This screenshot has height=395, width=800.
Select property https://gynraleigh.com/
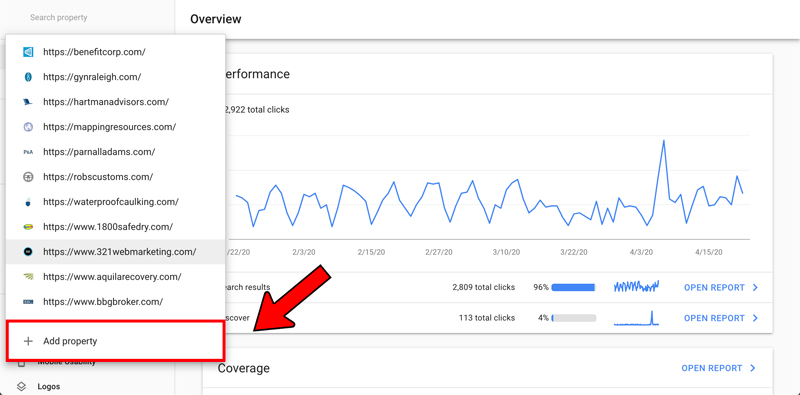point(115,77)
